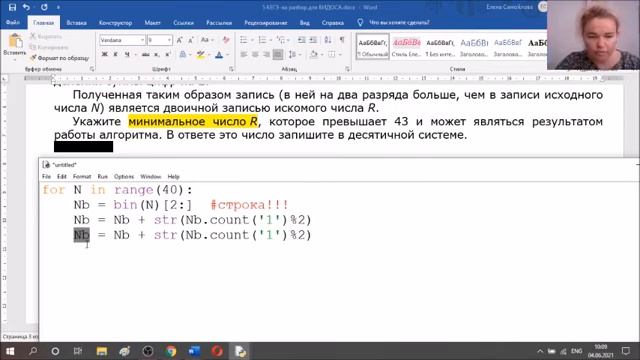The width and height of the screenshot is (640, 360).
Task: Toggle superscript x² formatting
Action: click(x=168, y=54)
